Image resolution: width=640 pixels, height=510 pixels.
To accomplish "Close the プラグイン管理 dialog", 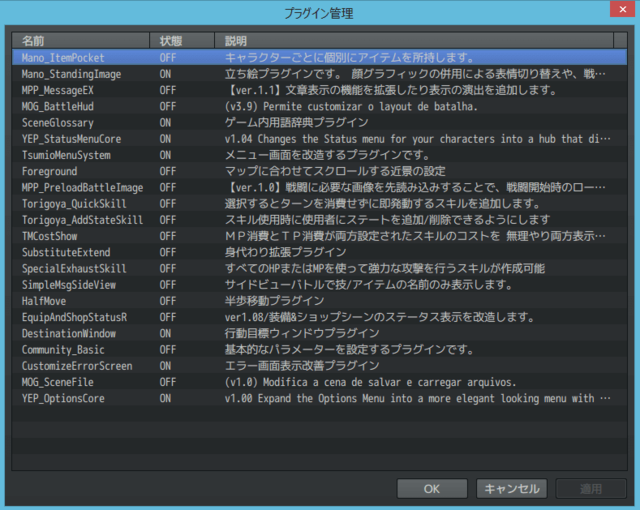I will pos(622,9).
